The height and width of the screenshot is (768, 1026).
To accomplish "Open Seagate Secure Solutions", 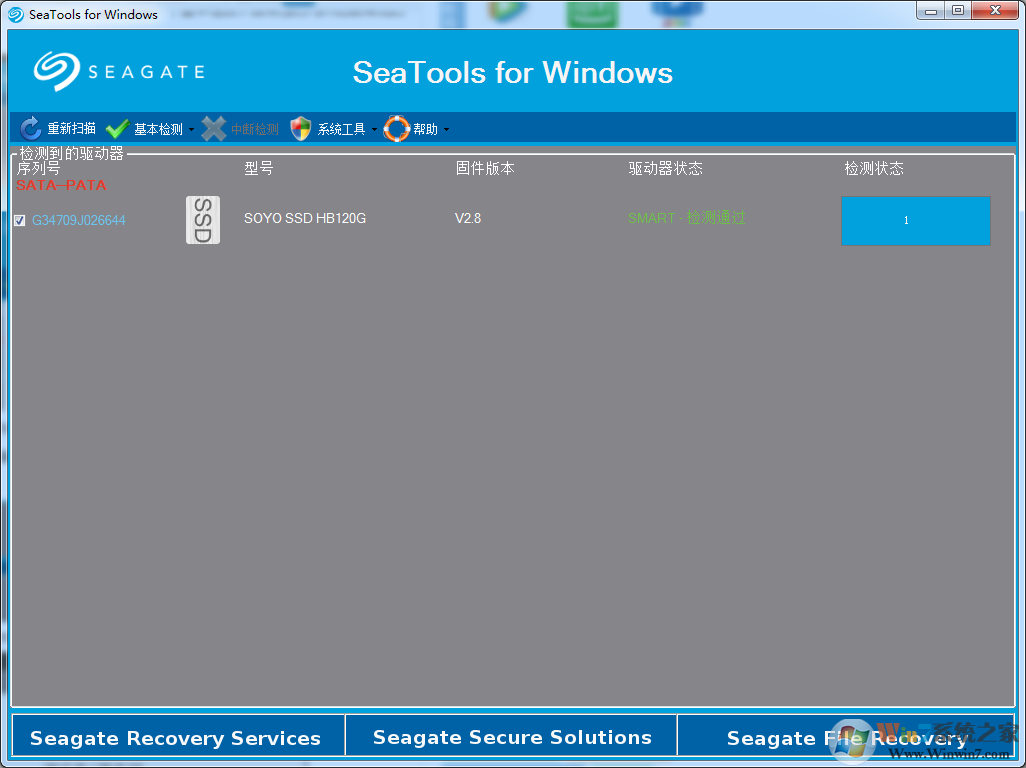I will tap(512, 737).
